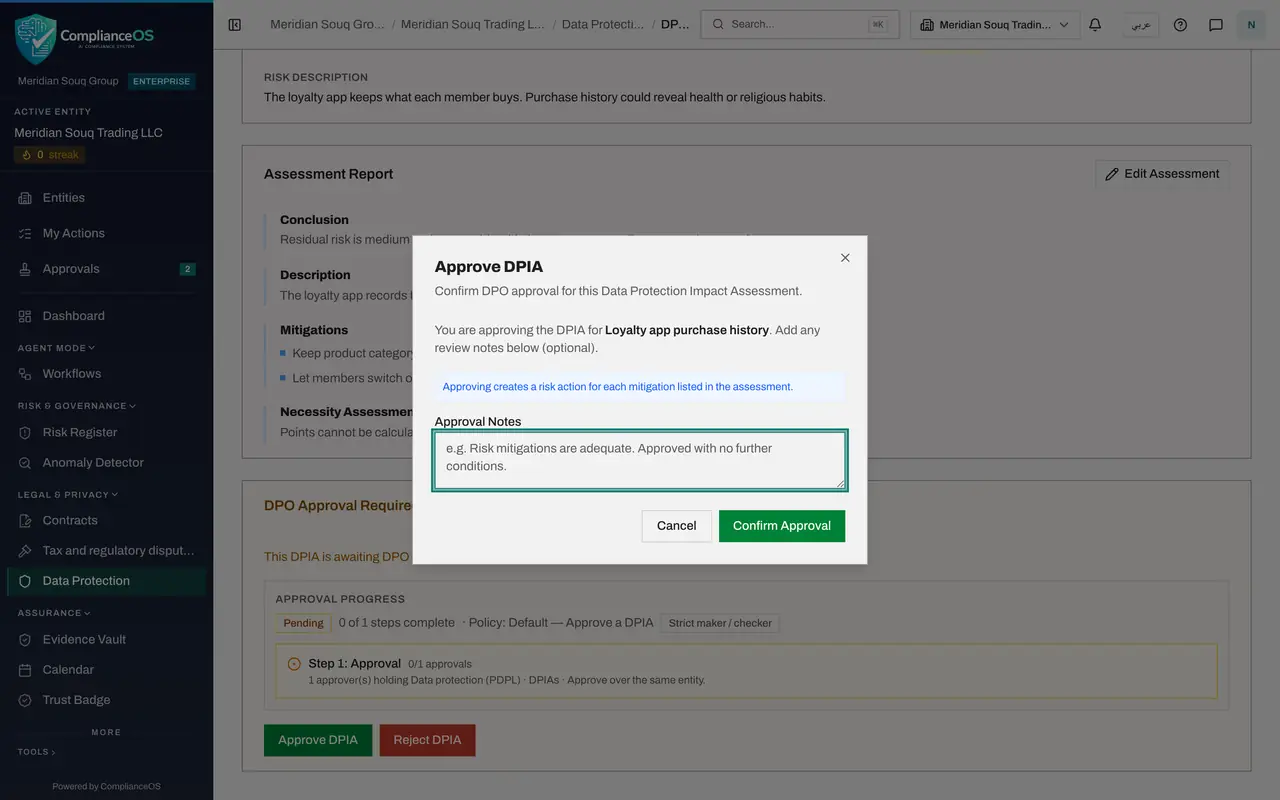The width and height of the screenshot is (1280, 800).
Task: Click the Trust Badge icon
Action: [25, 700]
